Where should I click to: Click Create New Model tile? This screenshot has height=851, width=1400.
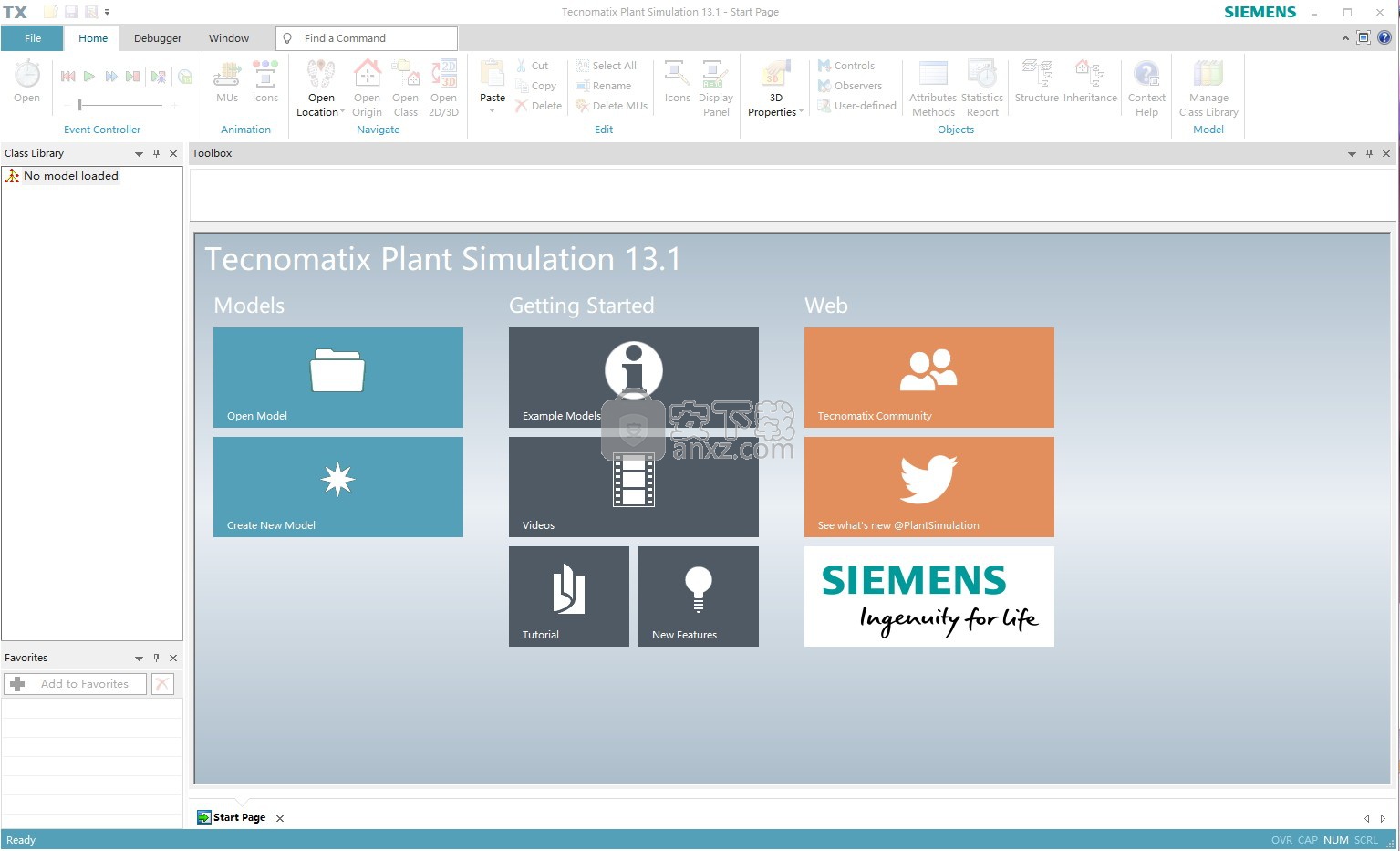338,487
